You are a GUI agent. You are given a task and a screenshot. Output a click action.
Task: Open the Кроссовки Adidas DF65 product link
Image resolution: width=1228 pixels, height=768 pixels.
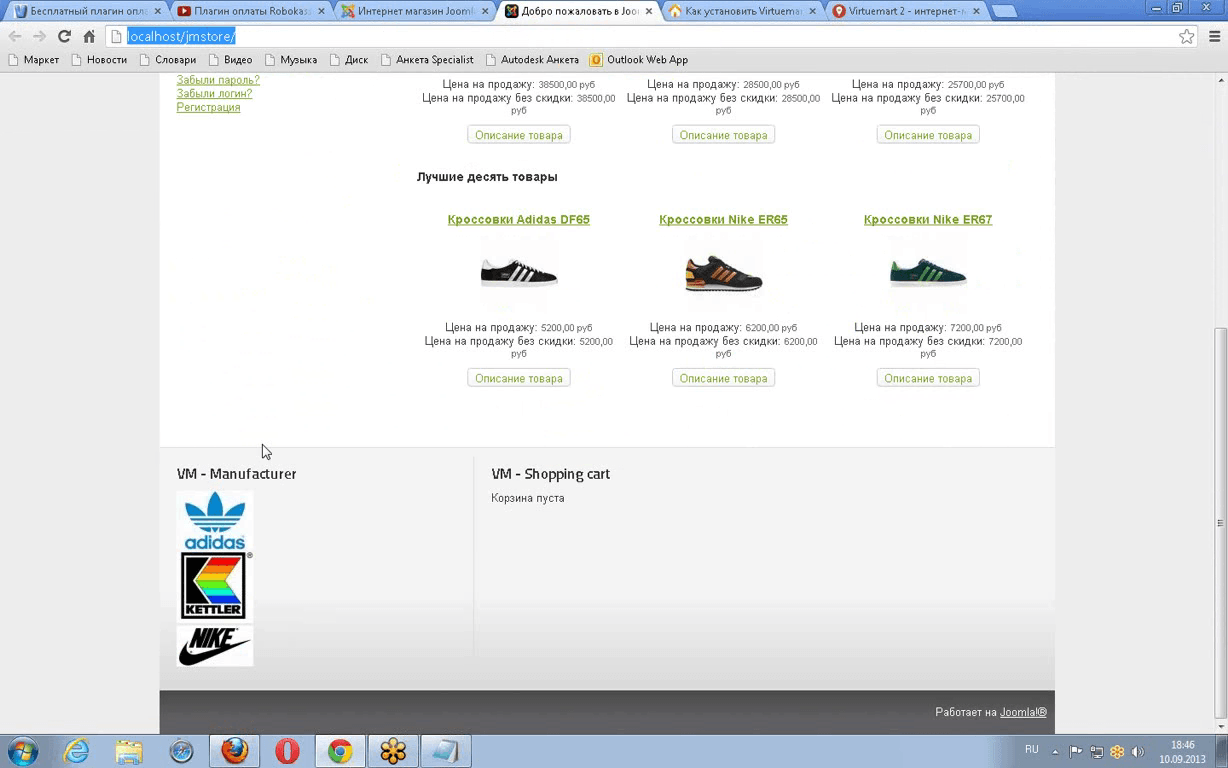click(x=519, y=219)
